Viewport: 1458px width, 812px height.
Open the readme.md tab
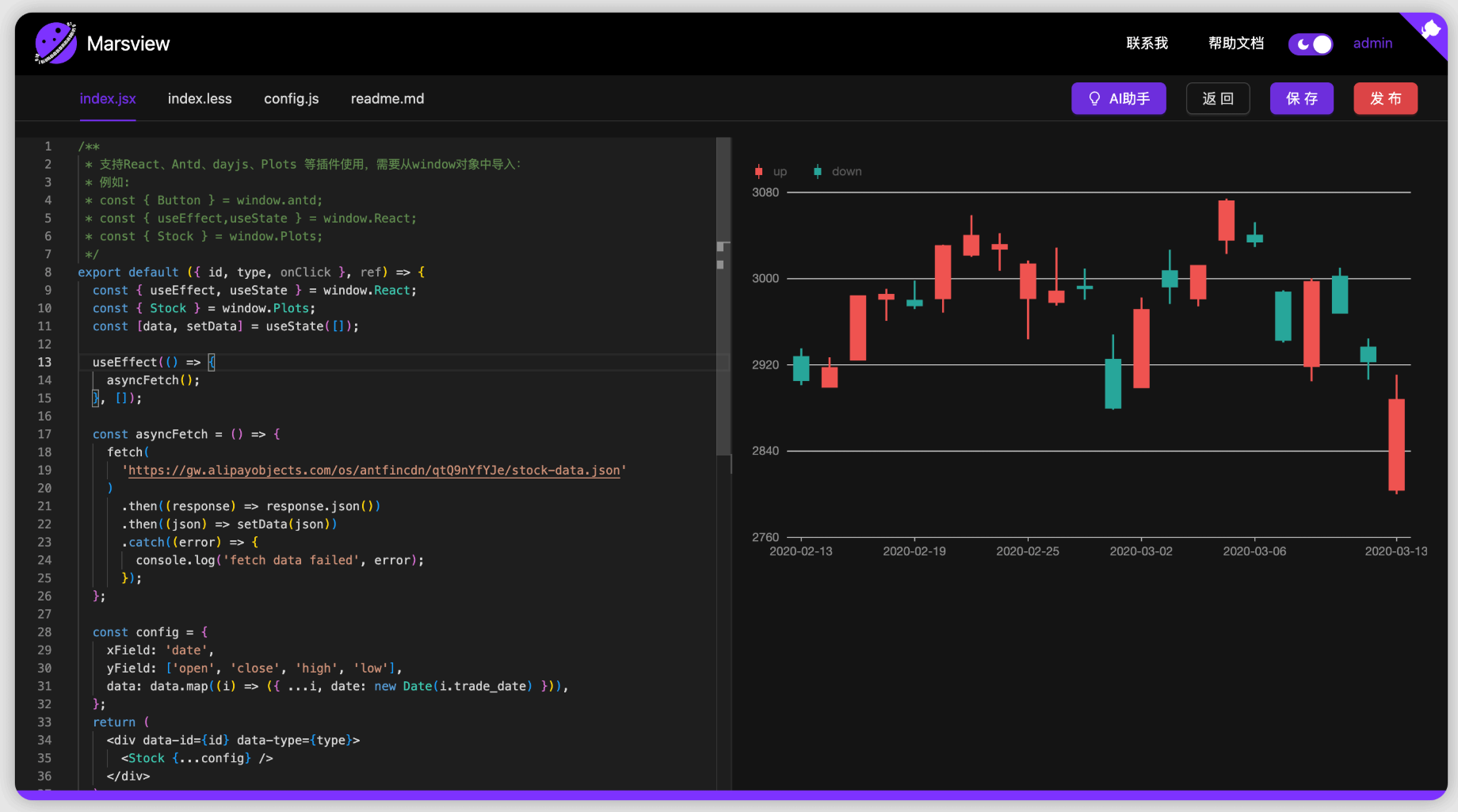pyautogui.click(x=387, y=99)
